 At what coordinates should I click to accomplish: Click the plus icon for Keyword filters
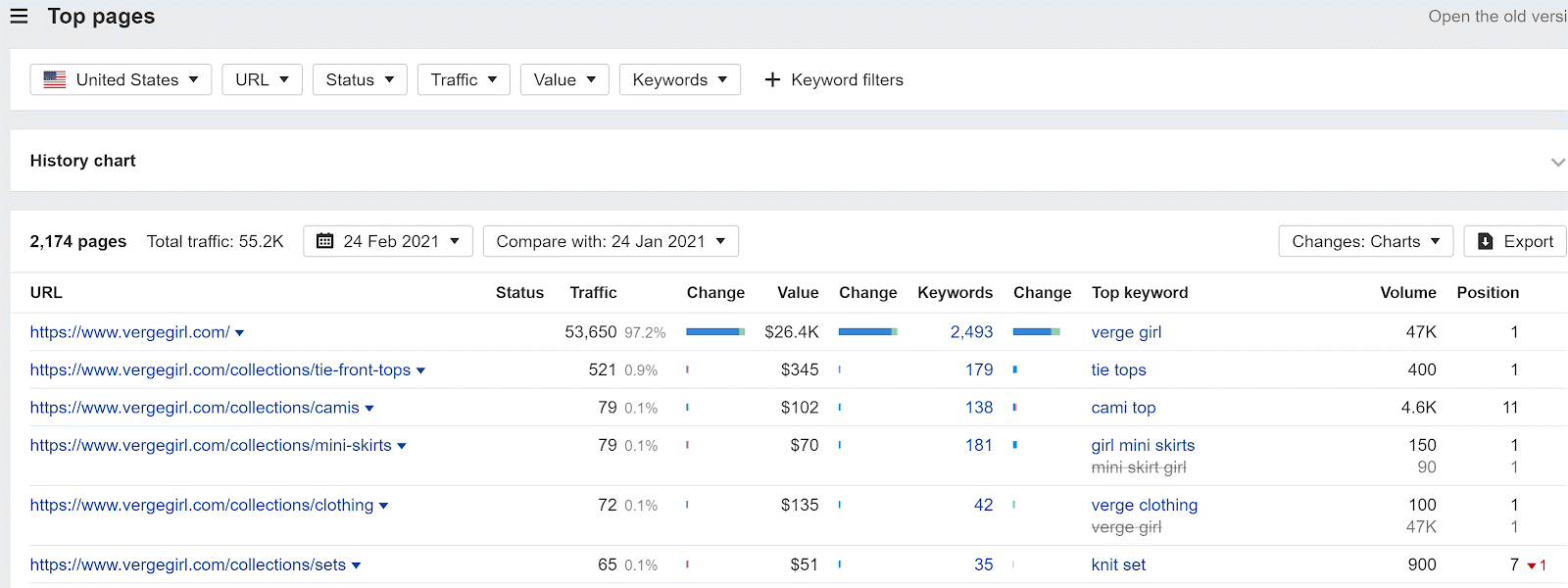772,79
